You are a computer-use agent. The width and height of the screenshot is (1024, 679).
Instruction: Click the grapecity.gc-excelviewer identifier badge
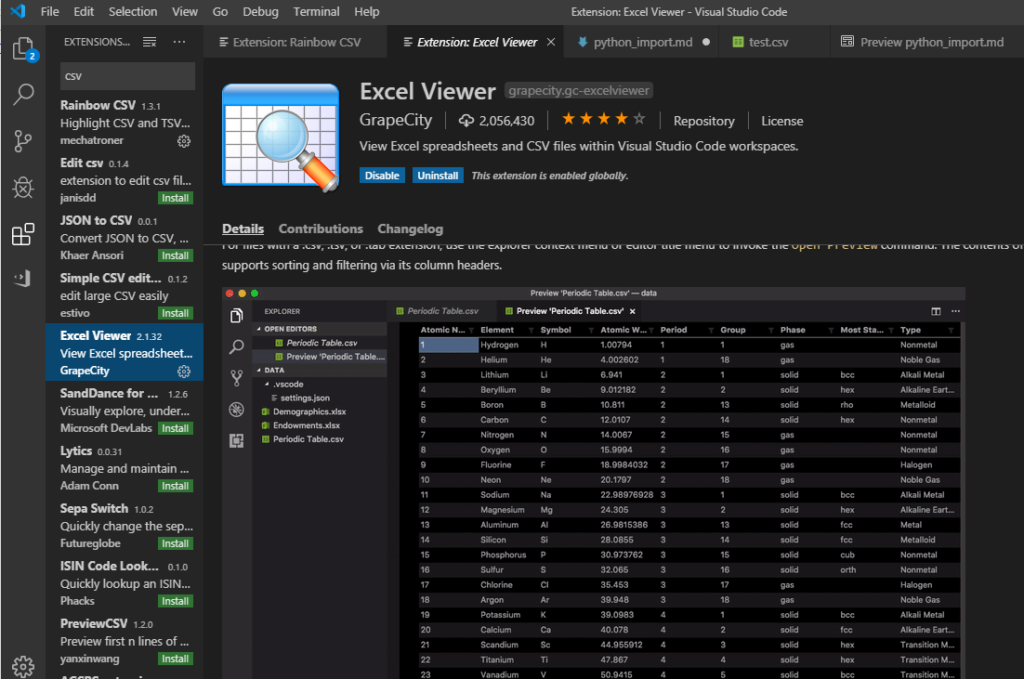(x=579, y=91)
